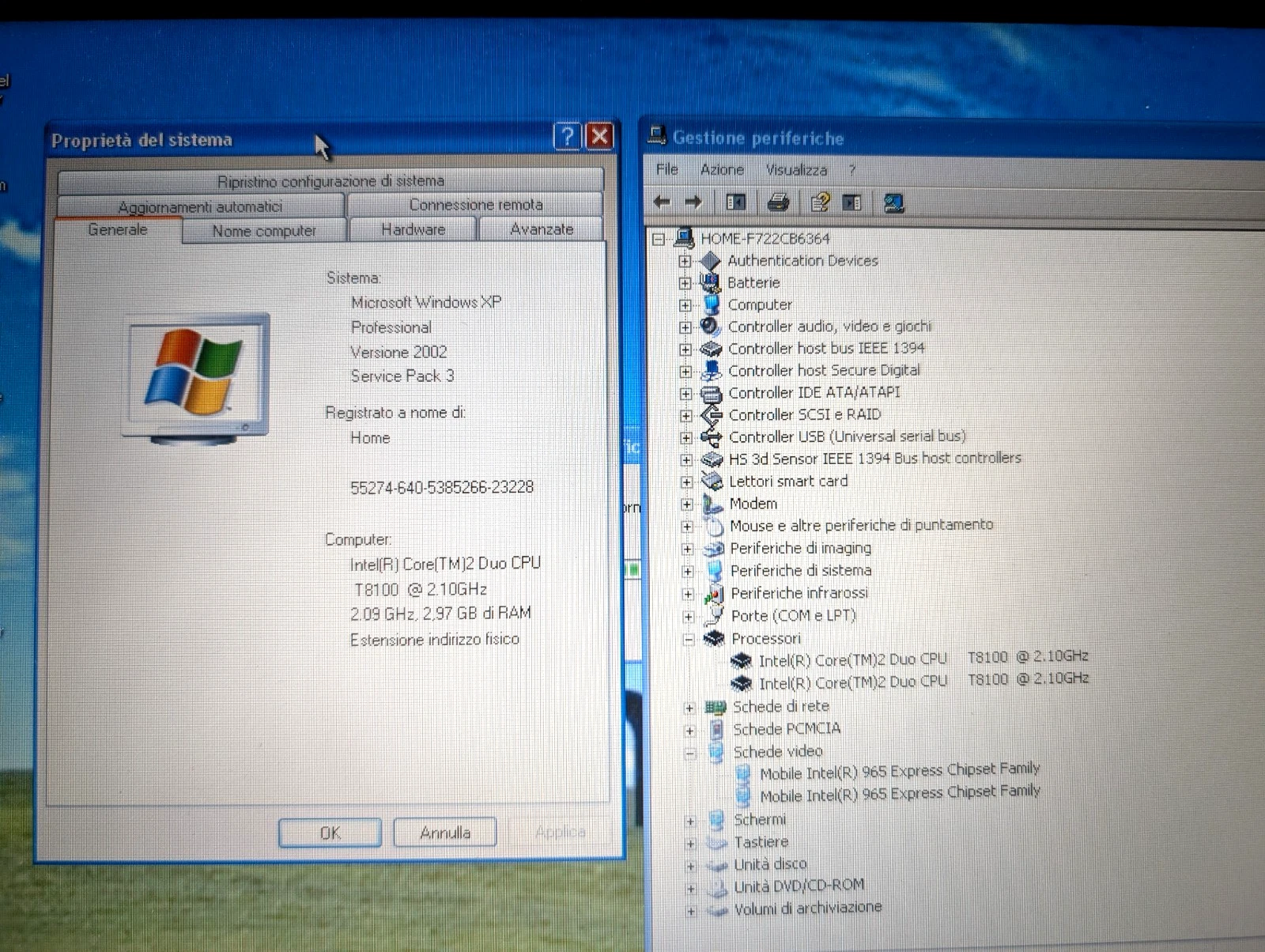This screenshot has height=952, width=1265.
Task: Expand the Batterie node
Action: click(x=685, y=283)
